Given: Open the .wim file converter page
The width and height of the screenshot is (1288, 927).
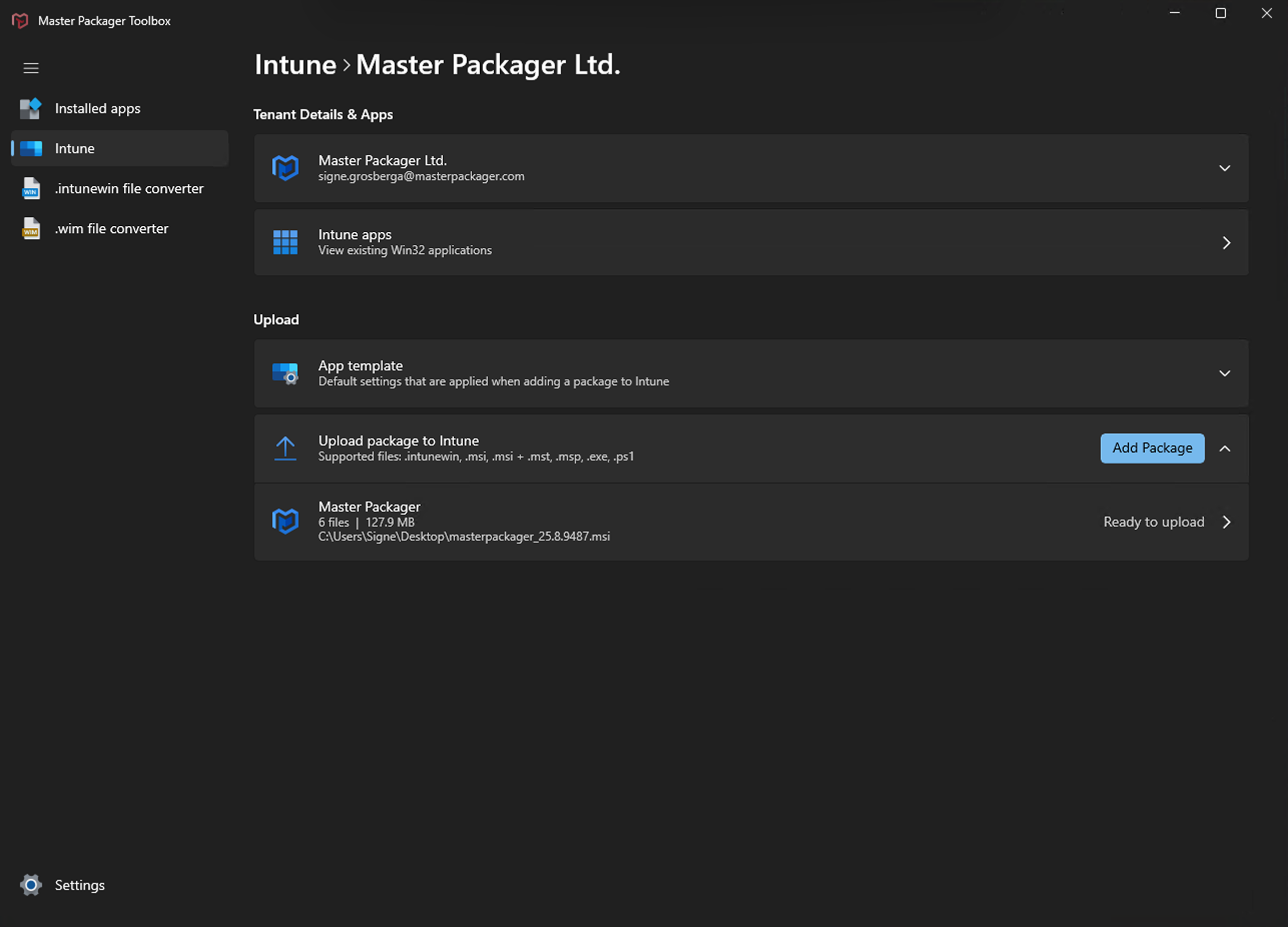Looking at the screenshot, I should pyautogui.click(x=111, y=229).
